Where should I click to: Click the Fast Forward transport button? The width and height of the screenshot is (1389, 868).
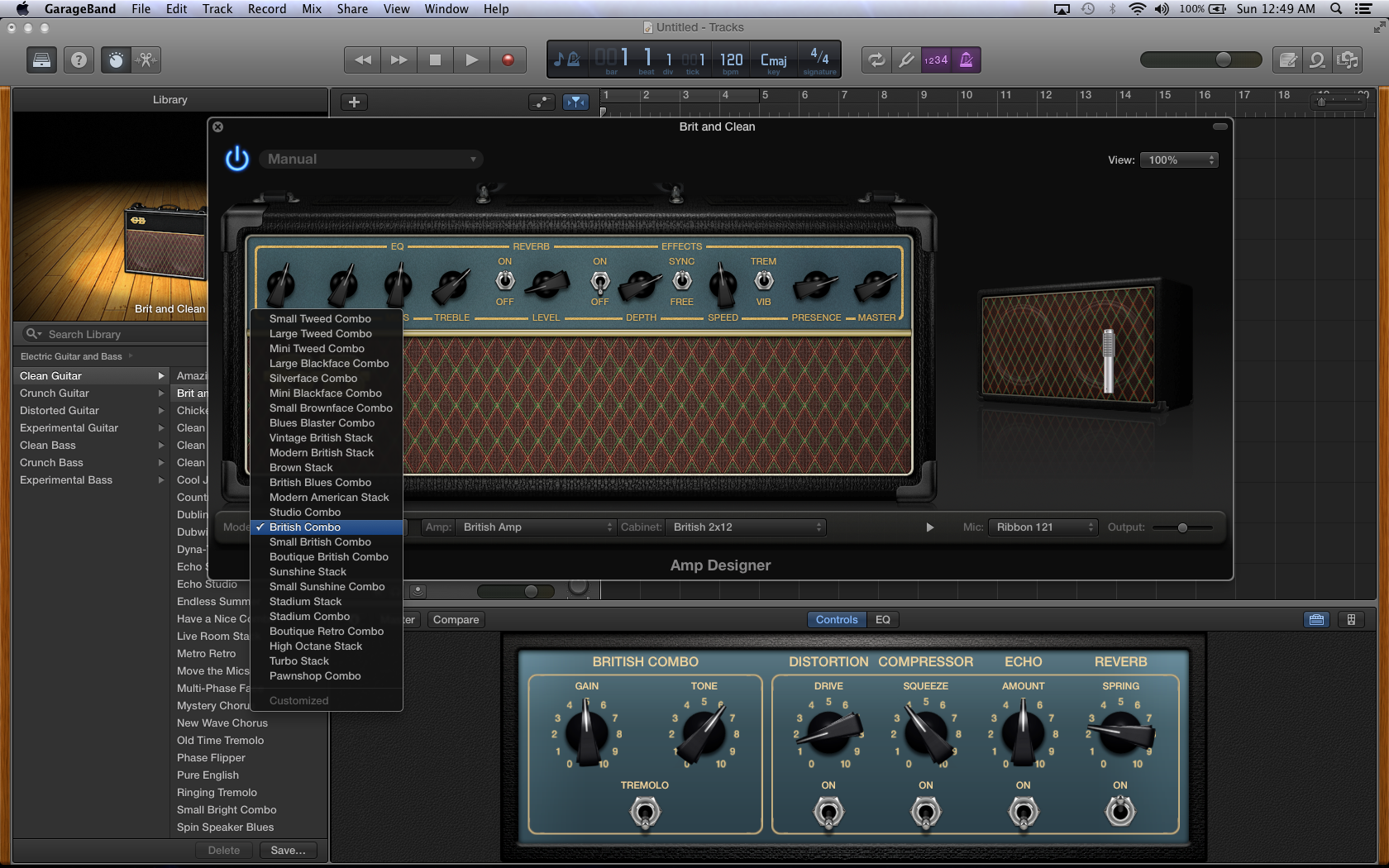point(399,60)
